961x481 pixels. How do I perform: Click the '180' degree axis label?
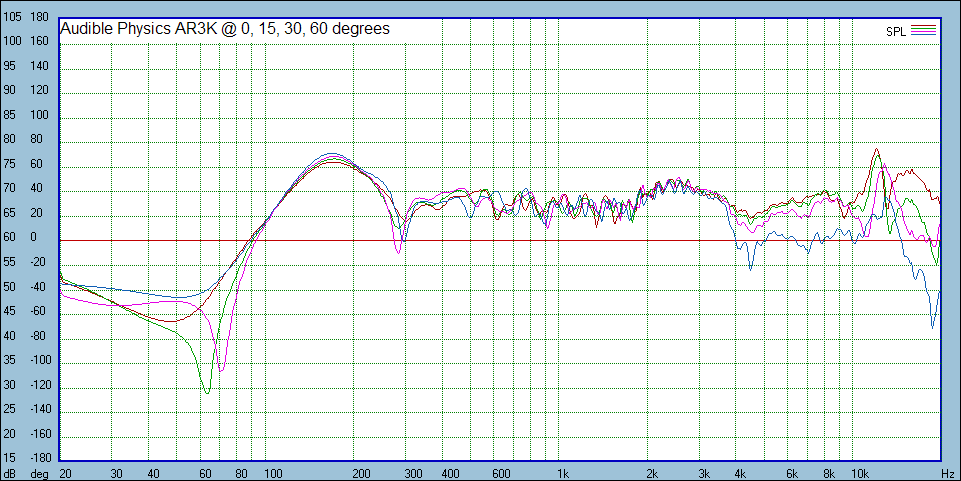pyautogui.click(x=39, y=17)
